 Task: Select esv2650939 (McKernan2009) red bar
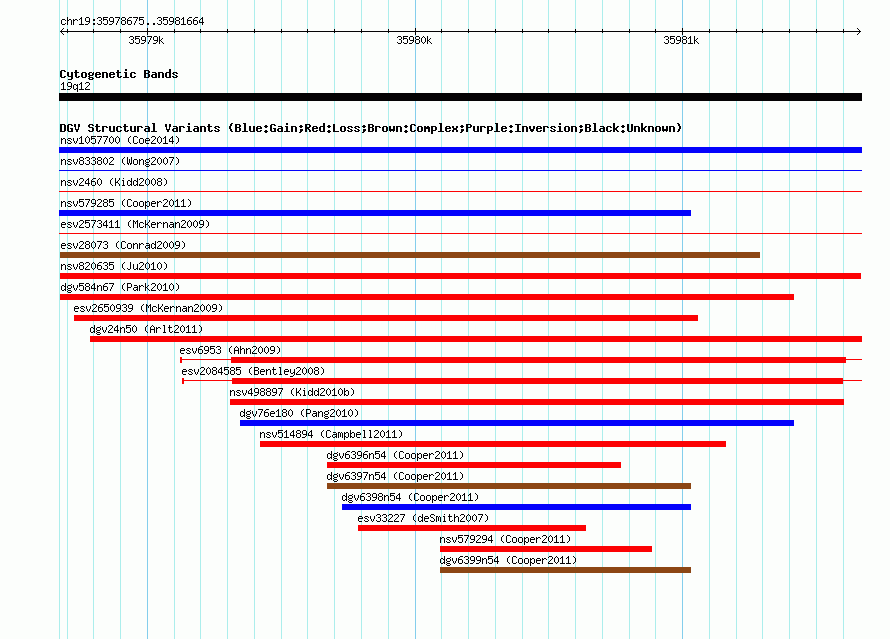click(385, 318)
